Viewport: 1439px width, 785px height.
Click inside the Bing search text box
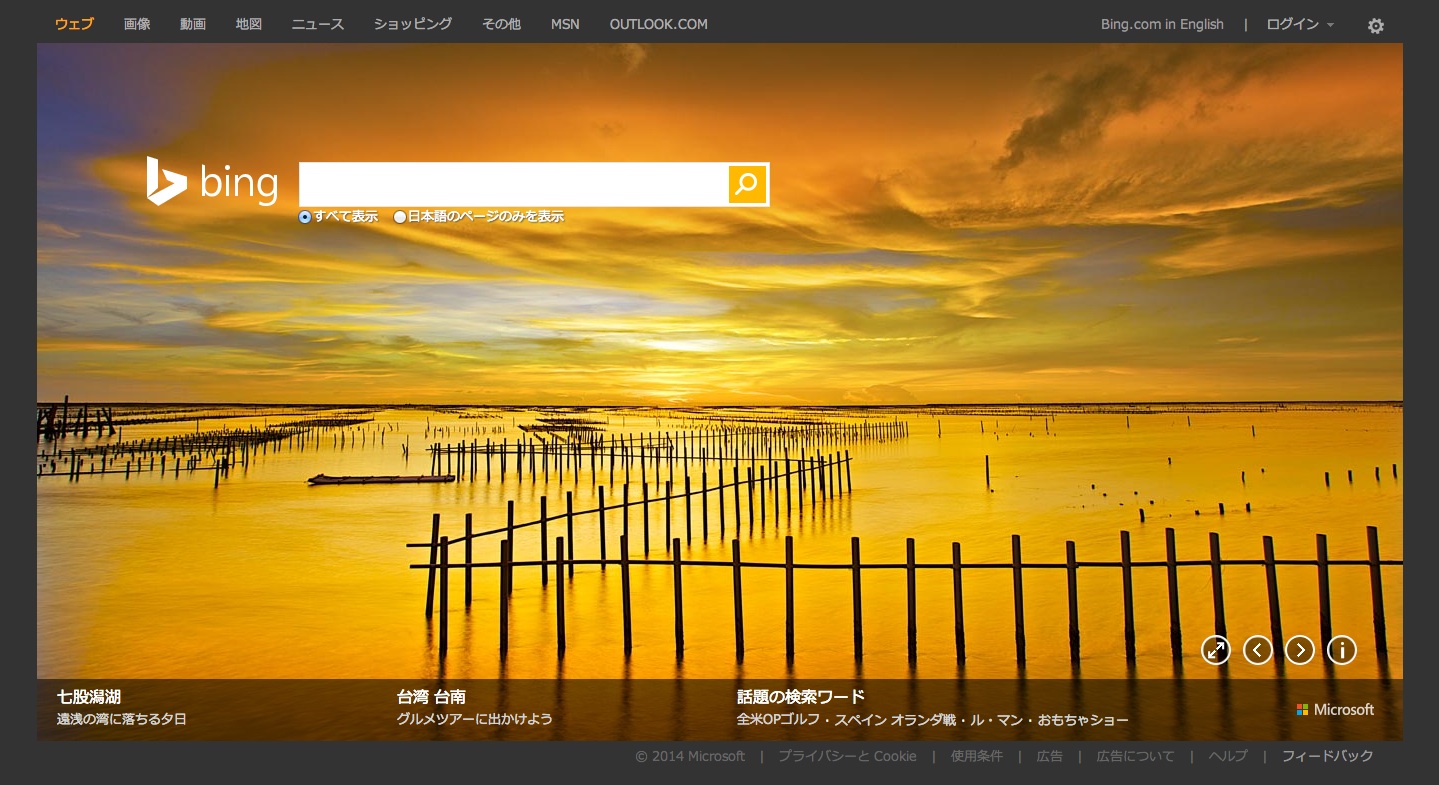coord(513,184)
